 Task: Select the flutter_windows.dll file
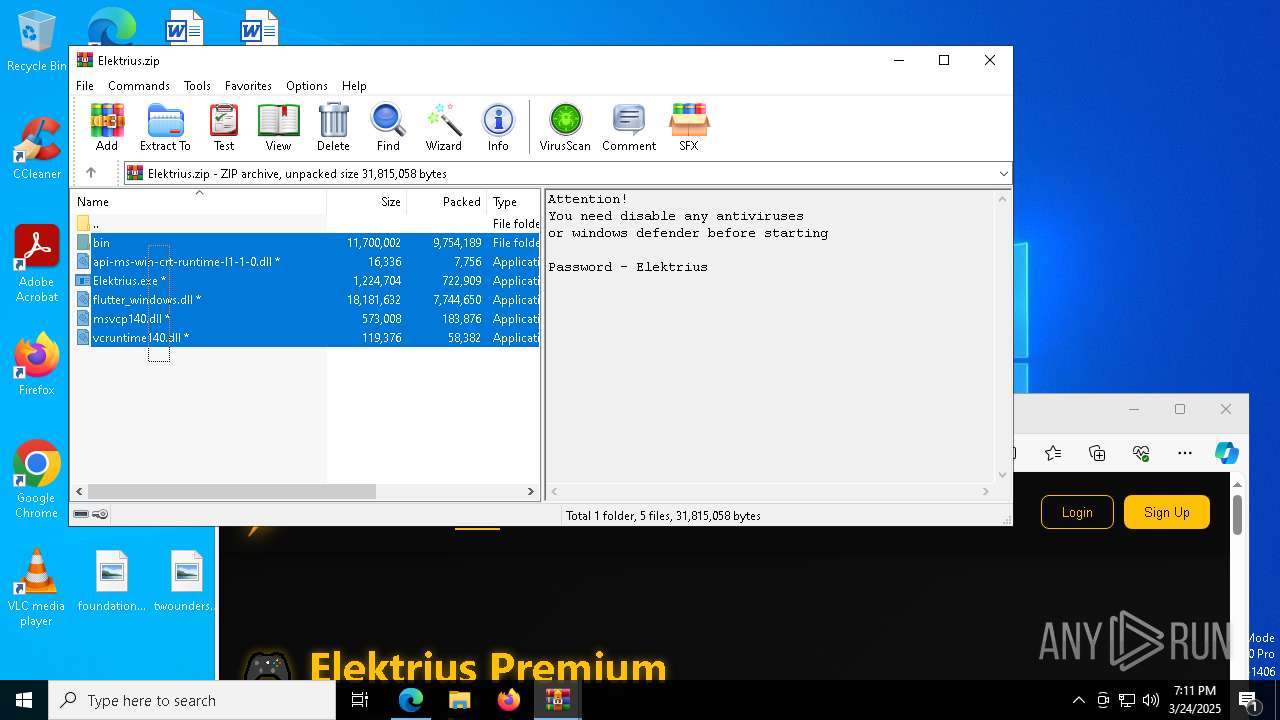[305, 300]
